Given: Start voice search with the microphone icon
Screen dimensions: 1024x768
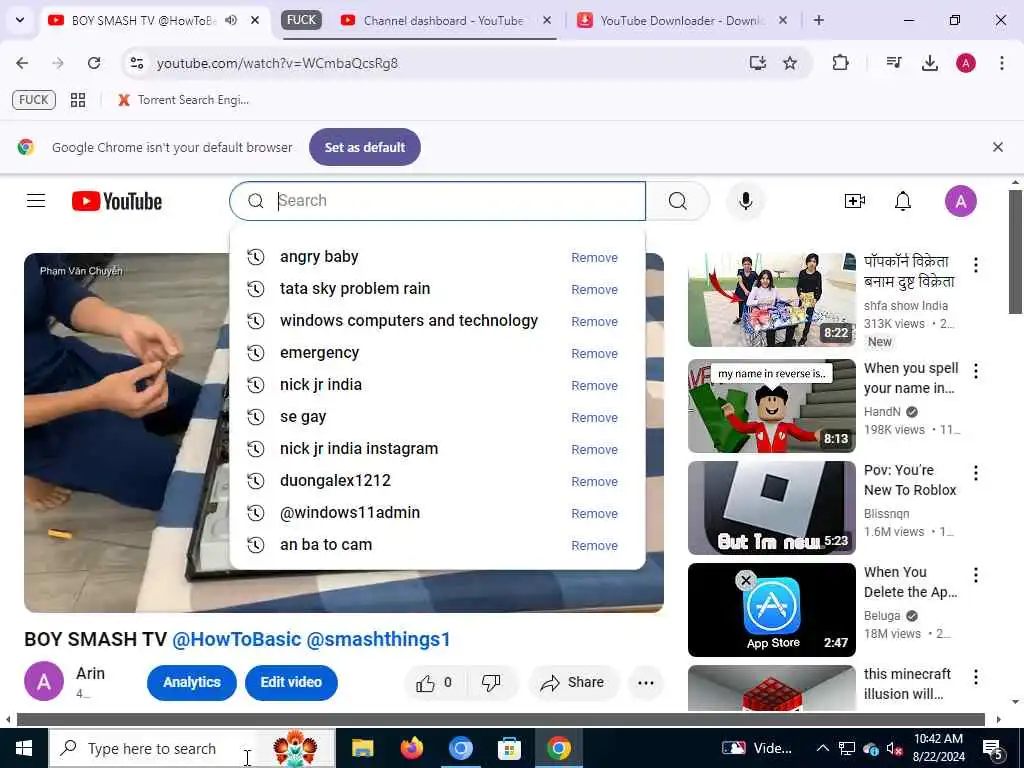Looking at the screenshot, I should click(x=745, y=200).
